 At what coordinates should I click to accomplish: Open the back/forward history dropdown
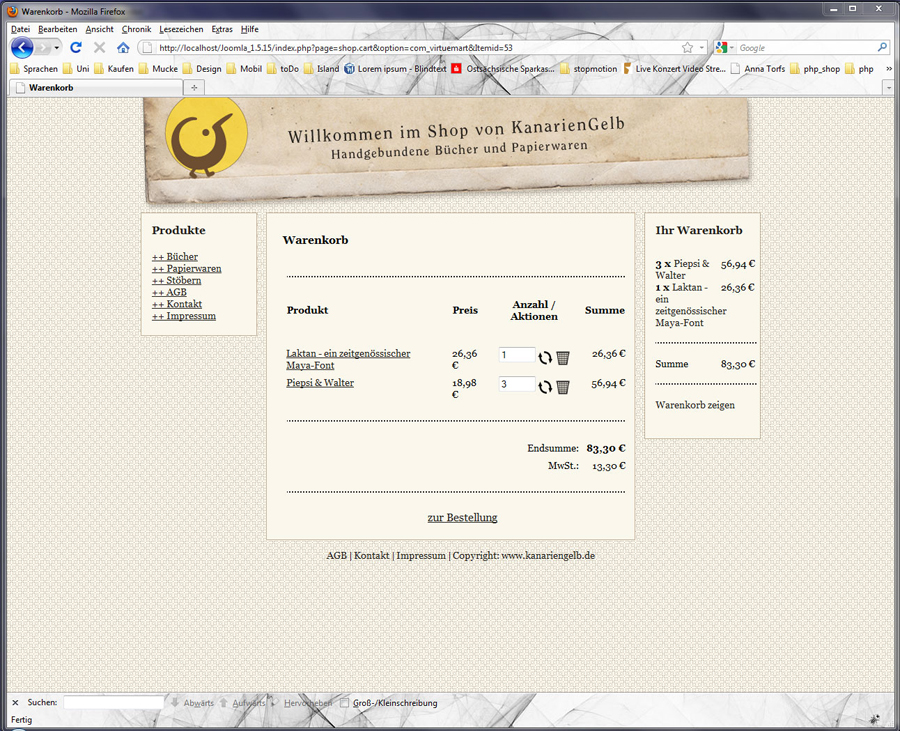(x=57, y=48)
